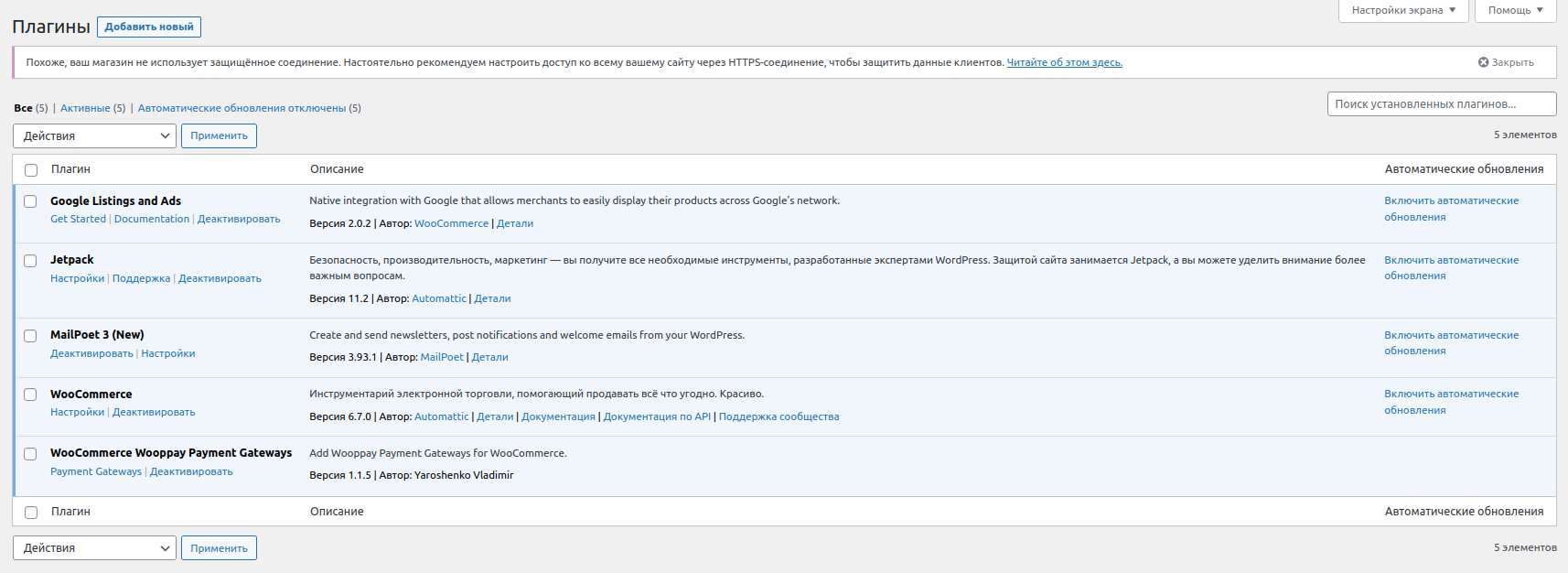Click the MailPoet 3 (New) plugin title
The width and height of the screenshot is (1568, 573).
point(97,335)
